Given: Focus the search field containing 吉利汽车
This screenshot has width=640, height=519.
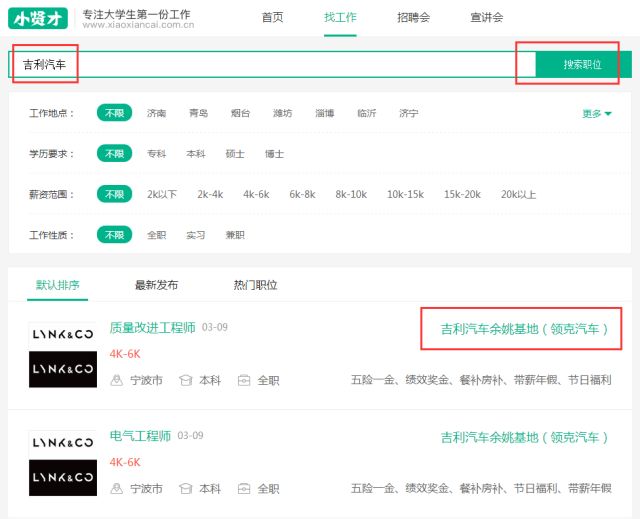Looking at the screenshot, I should point(272,64).
